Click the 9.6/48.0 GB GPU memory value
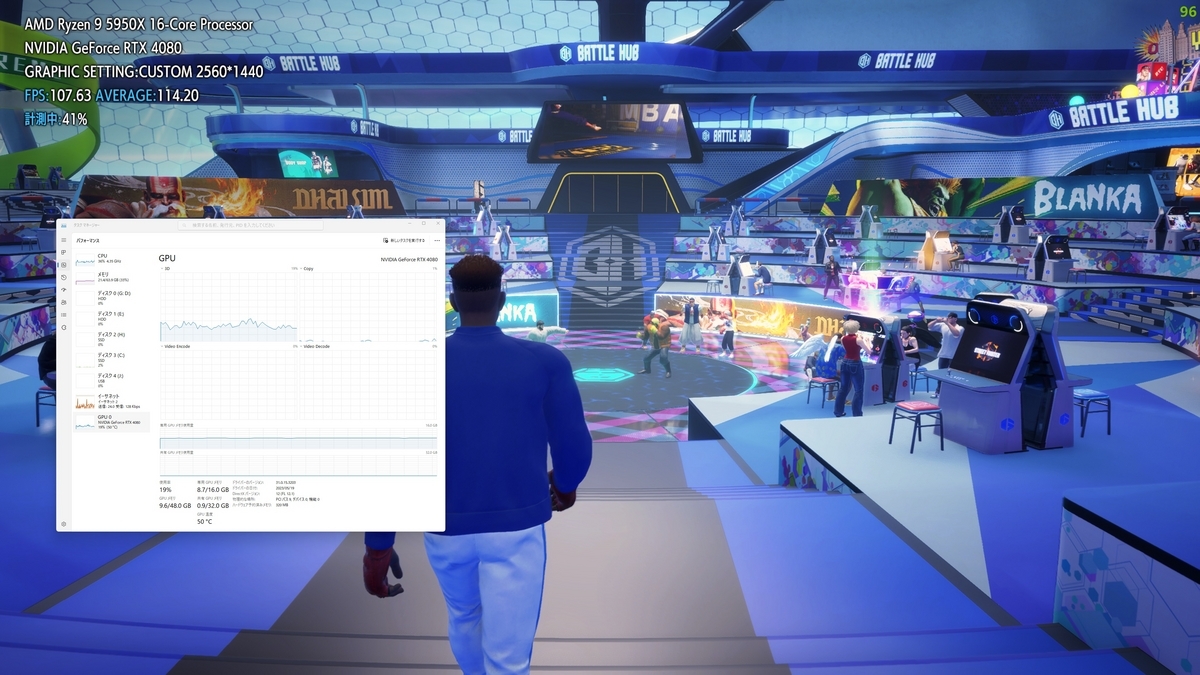 (x=175, y=506)
